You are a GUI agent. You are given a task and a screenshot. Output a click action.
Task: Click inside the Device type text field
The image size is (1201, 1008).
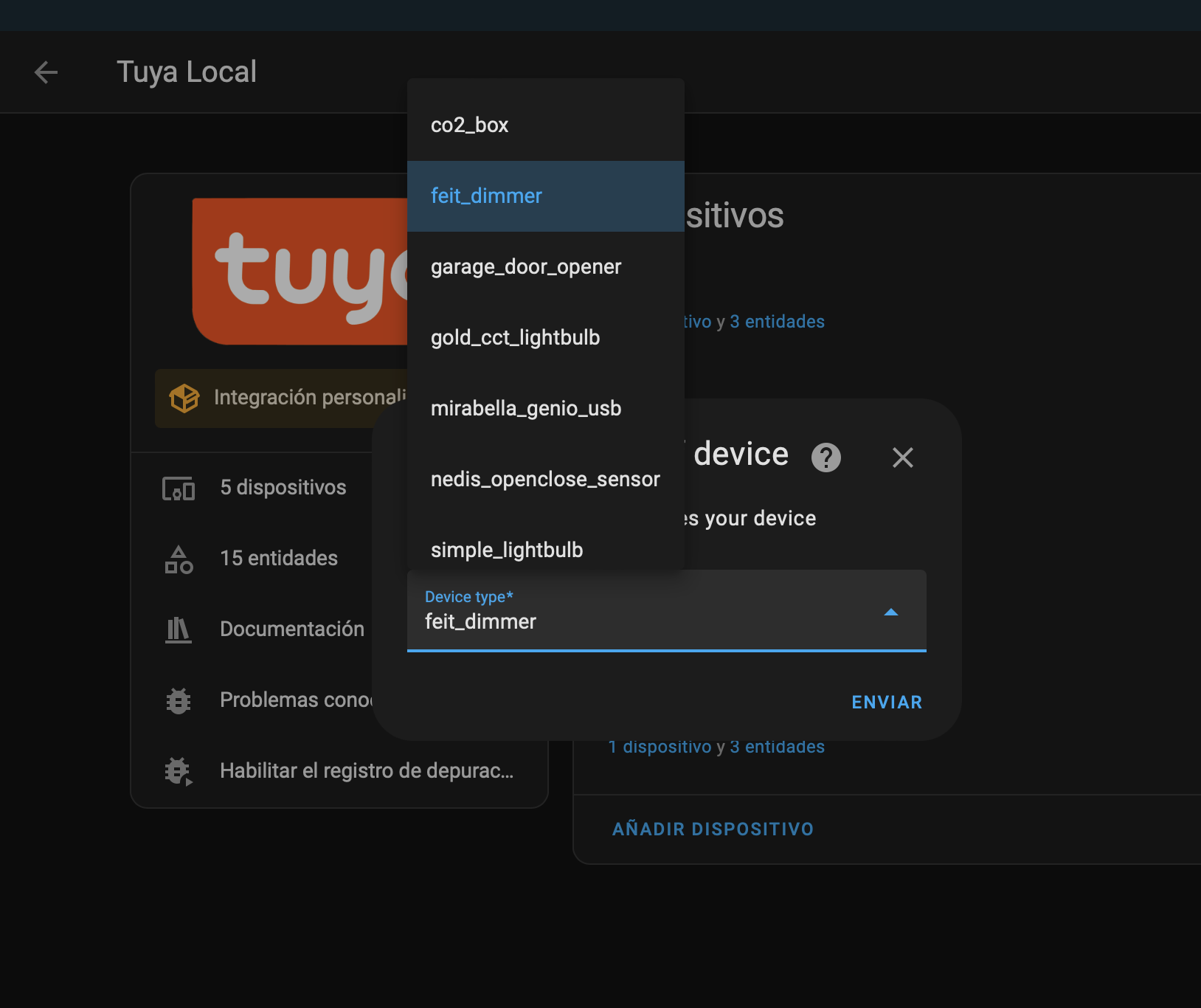pyautogui.click(x=627, y=621)
